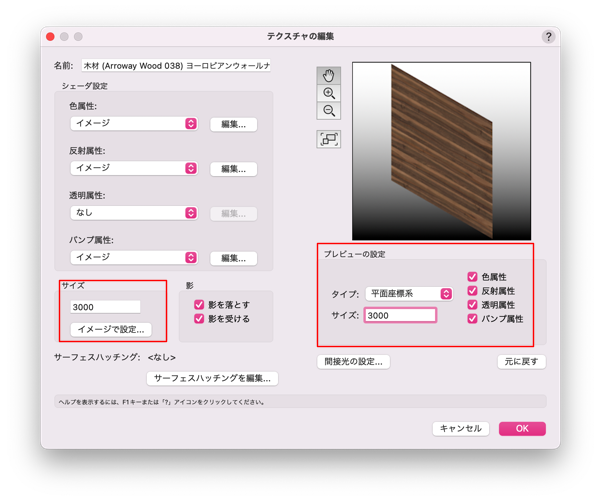Viewport: 600px width, 502px height.
Task: Click the preview サイズ input field
Action: (x=400, y=315)
